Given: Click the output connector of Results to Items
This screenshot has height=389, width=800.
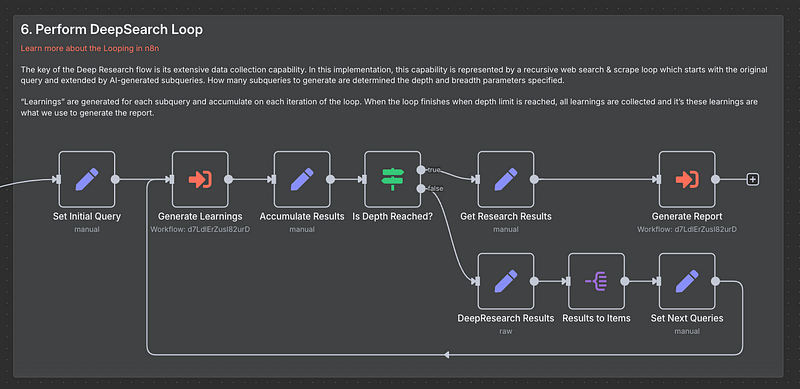Looking at the screenshot, I should click(x=624, y=281).
